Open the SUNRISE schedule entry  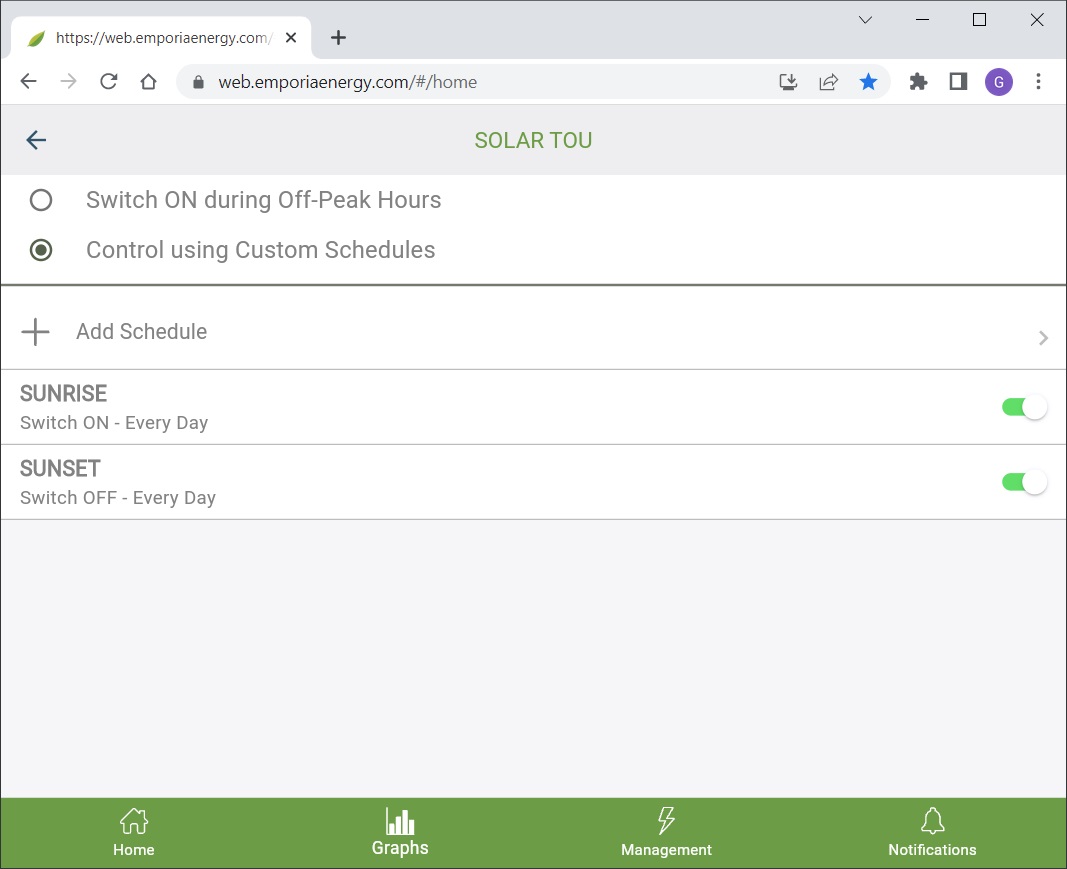[x=400, y=407]
